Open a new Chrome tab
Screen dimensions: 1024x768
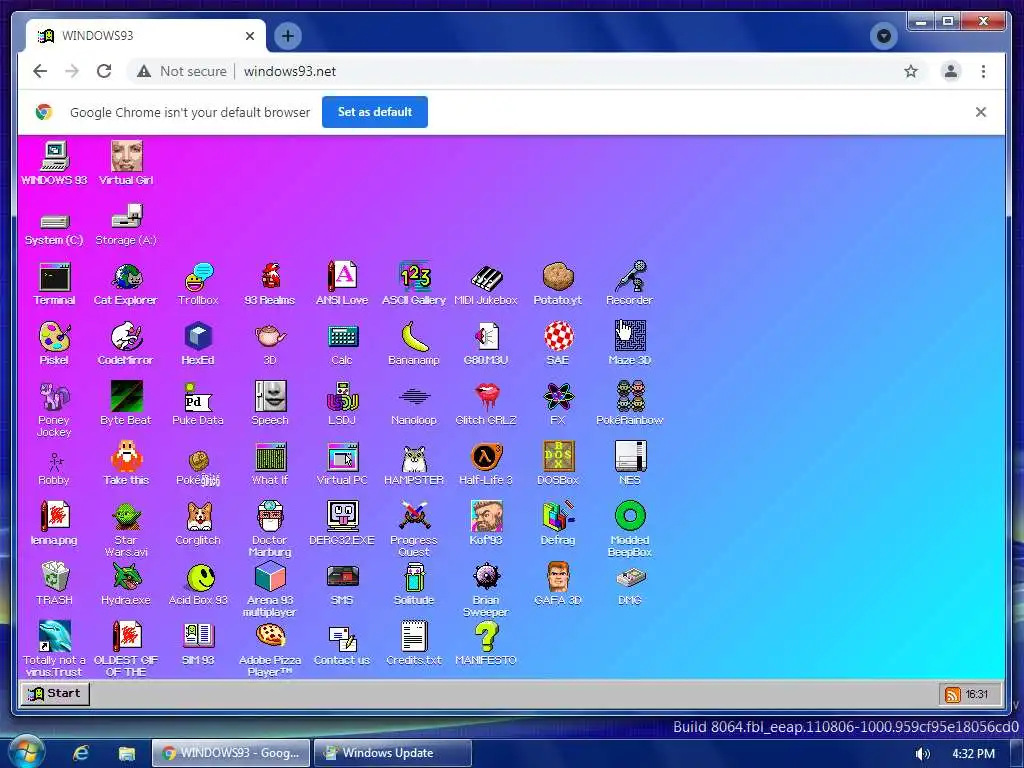288,35
